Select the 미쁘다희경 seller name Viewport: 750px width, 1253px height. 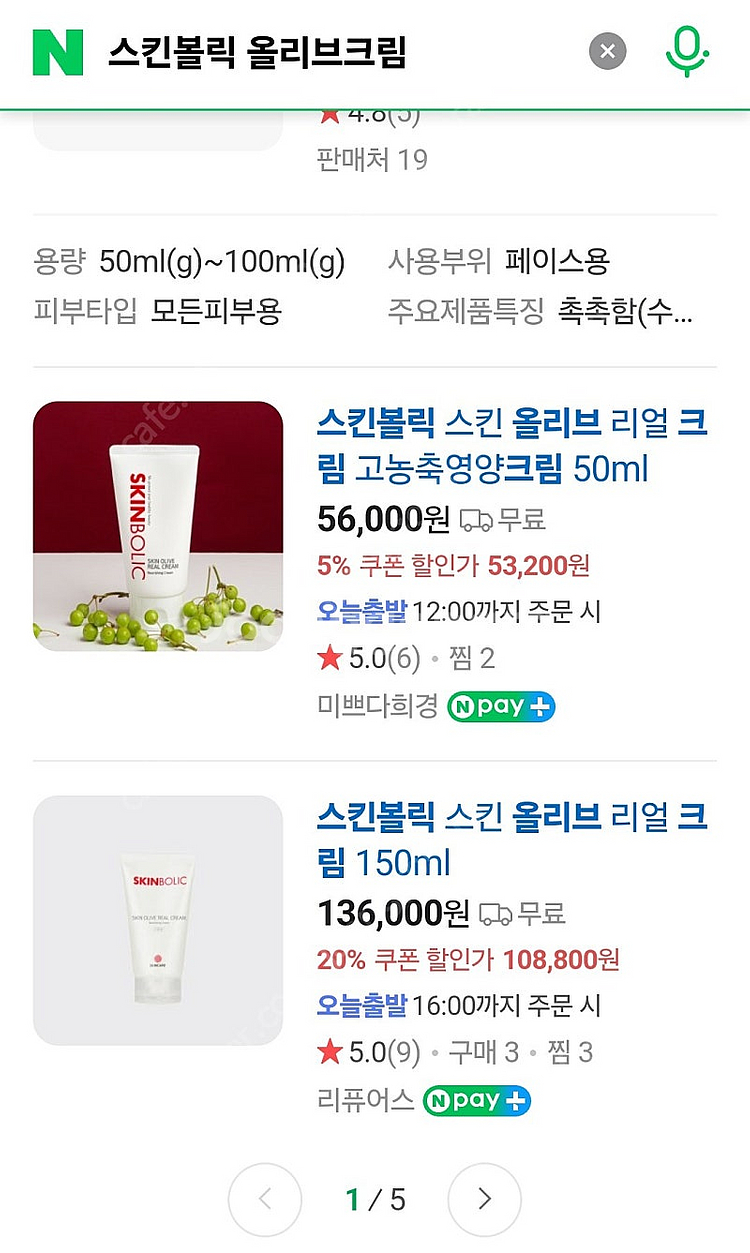coord(377,707)
